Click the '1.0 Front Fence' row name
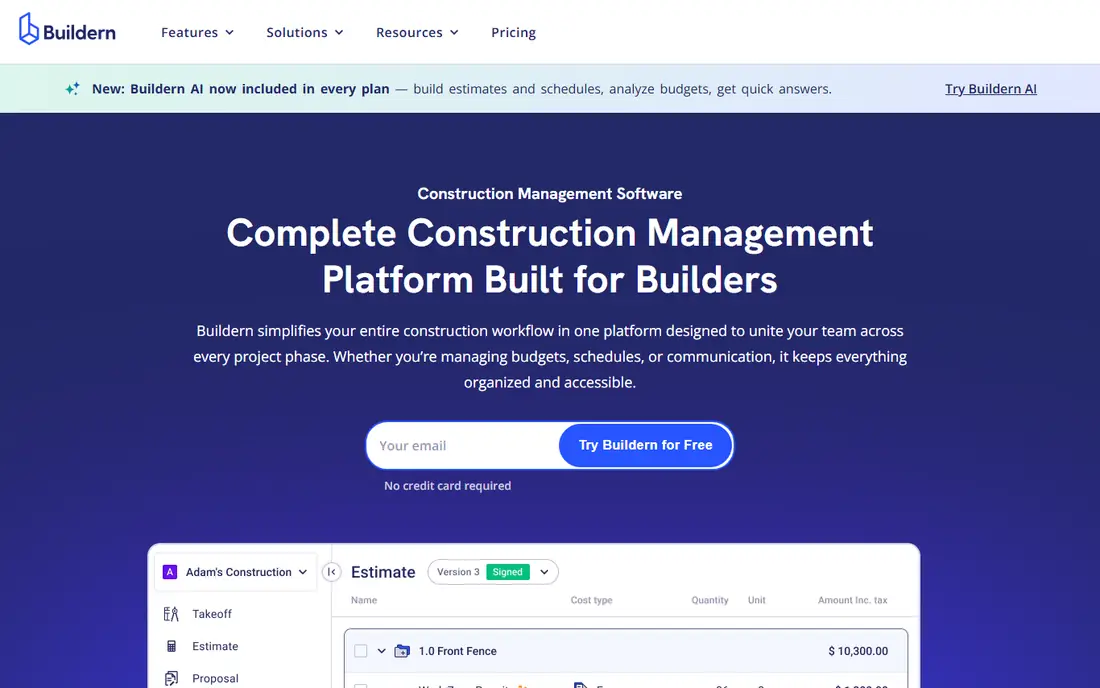 click(x=457, y=651)
